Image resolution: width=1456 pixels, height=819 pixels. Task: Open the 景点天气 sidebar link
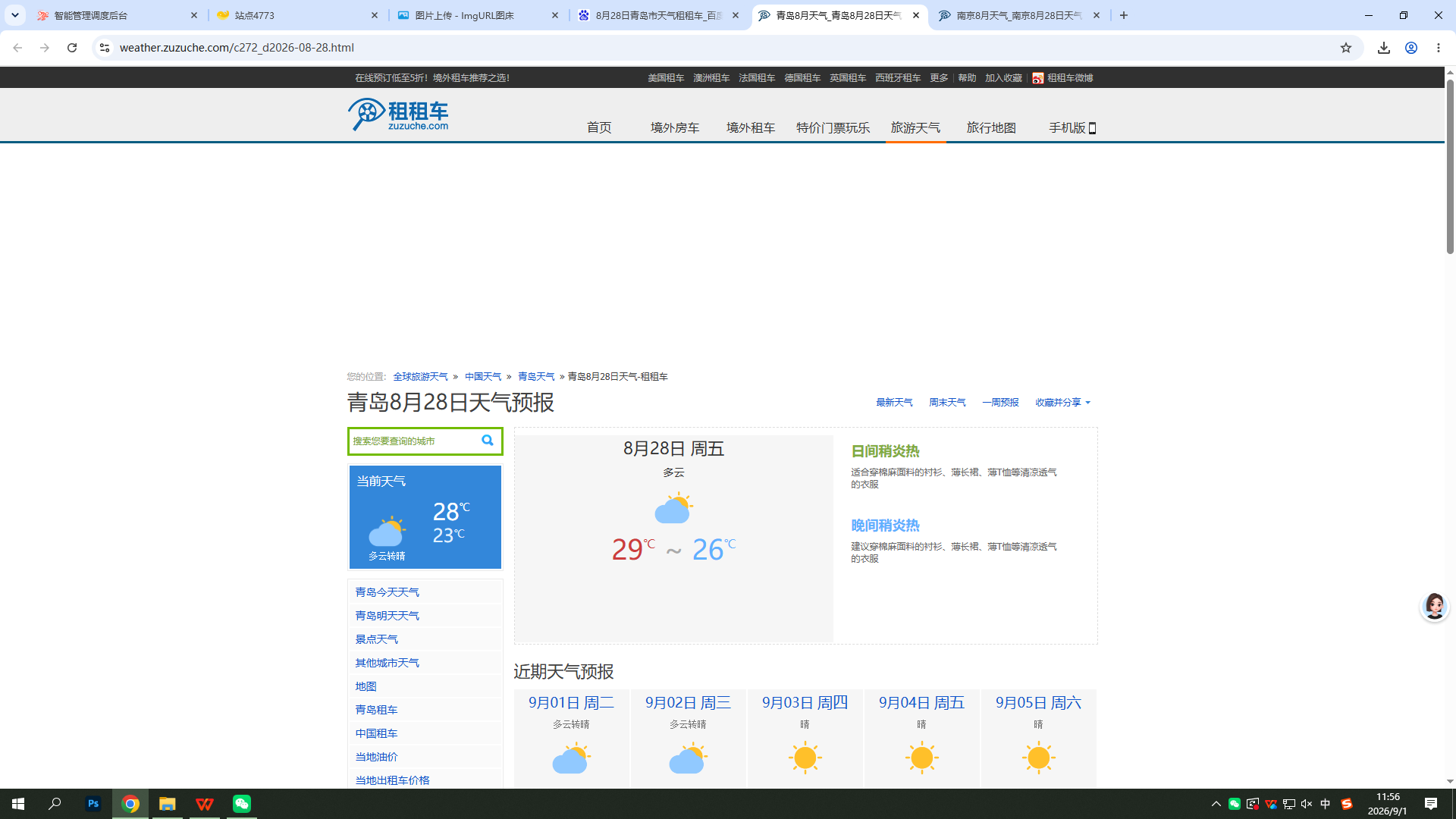(376, 639)
